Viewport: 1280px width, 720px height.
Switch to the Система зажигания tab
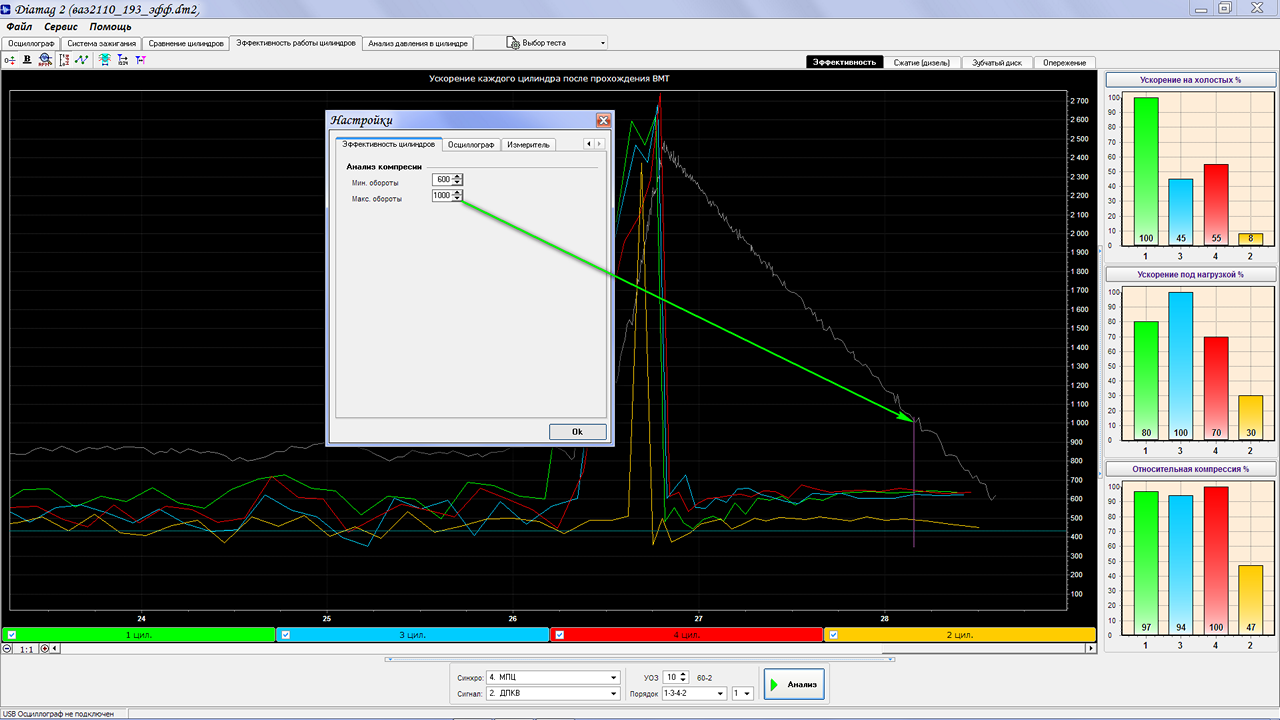pos(100,44)
